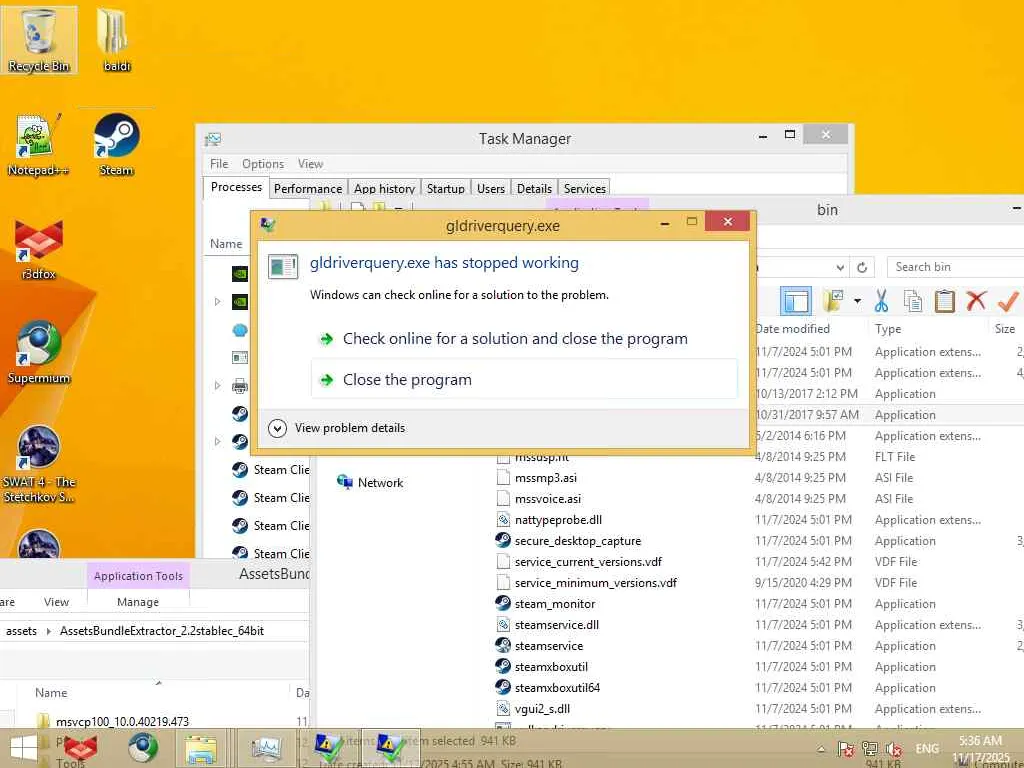Open the Manage tab under Application Tools
This screenshot has width=1024, height=768.
(x=137, y=602)
